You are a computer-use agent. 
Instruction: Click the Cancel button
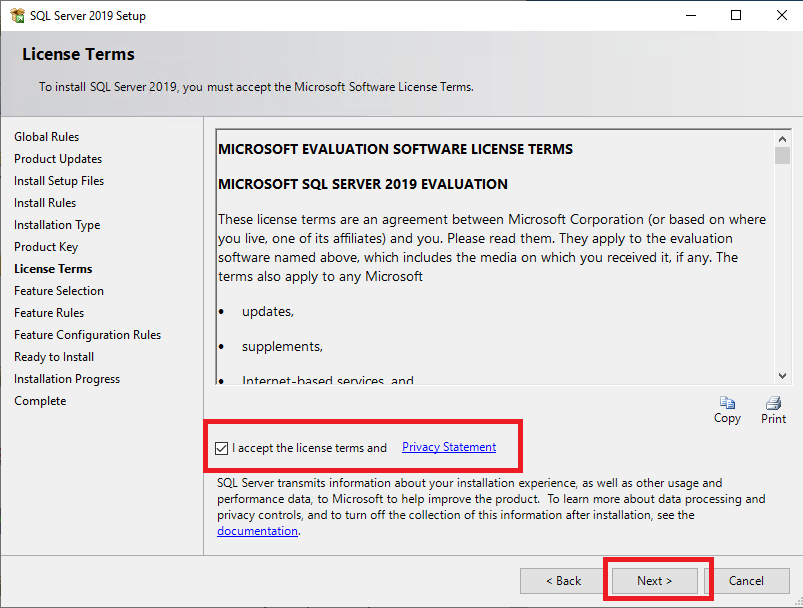746,580
